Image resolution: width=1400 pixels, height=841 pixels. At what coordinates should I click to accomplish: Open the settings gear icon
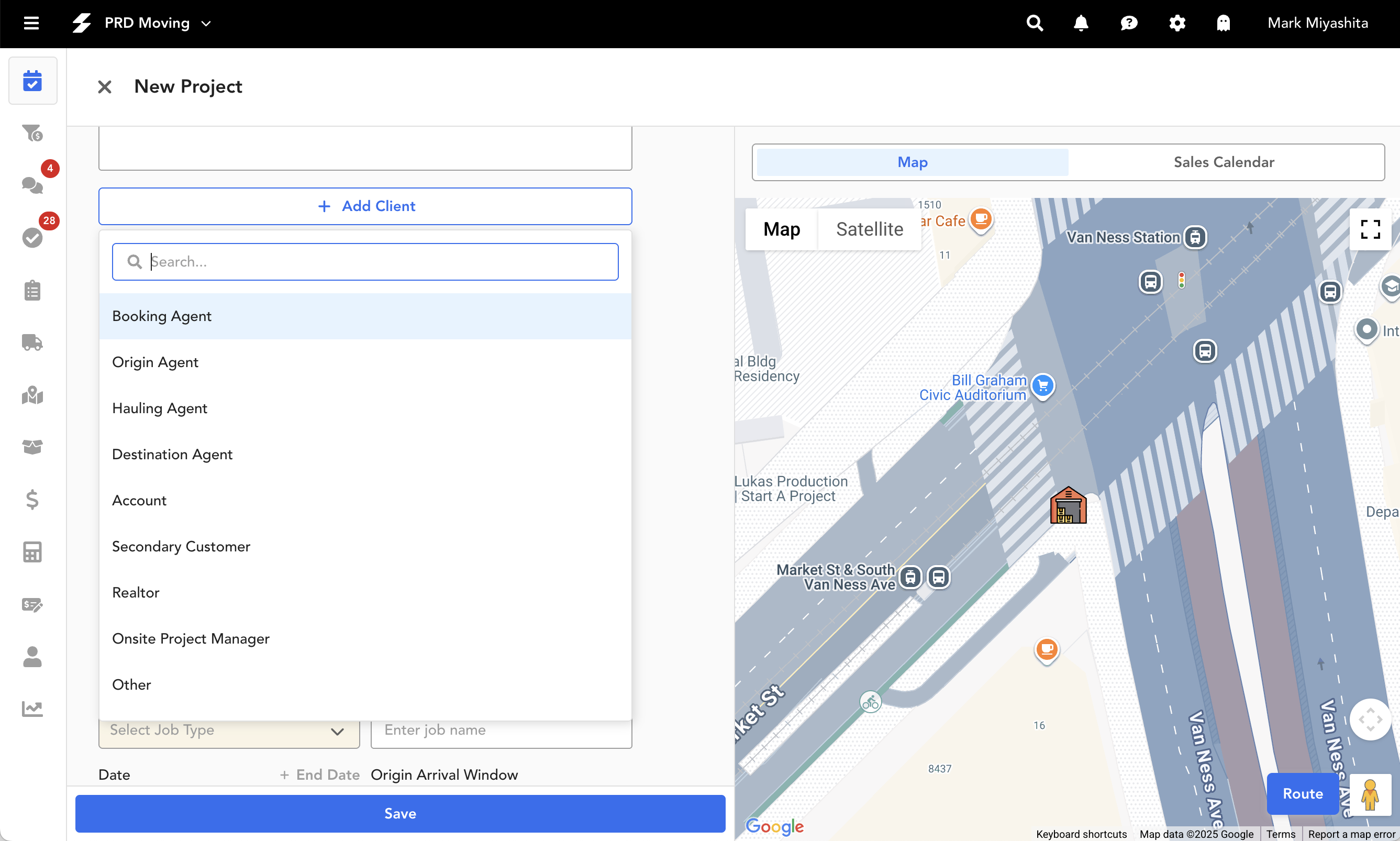pos(1177,23)
